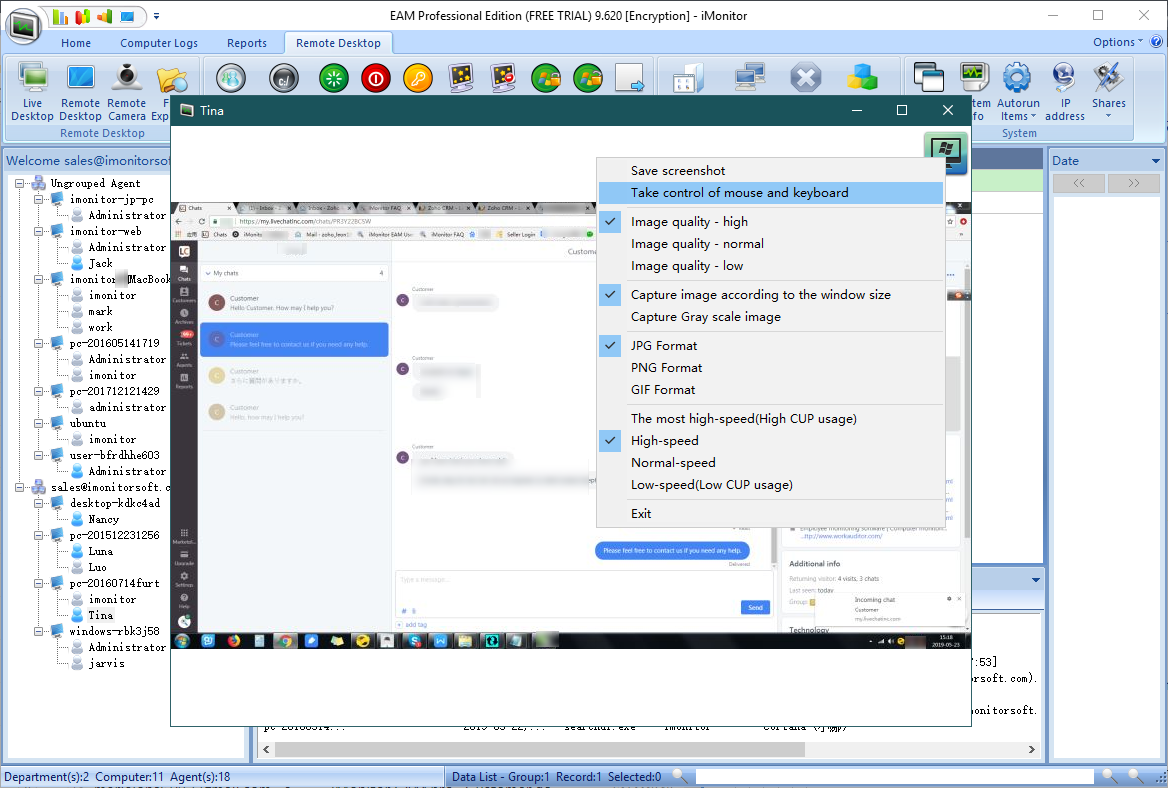Click Chrome icon in Tina's remote taskbar
Viewport: 1168px width, 788px height.
pyautogui.click(x=285, y=641)
